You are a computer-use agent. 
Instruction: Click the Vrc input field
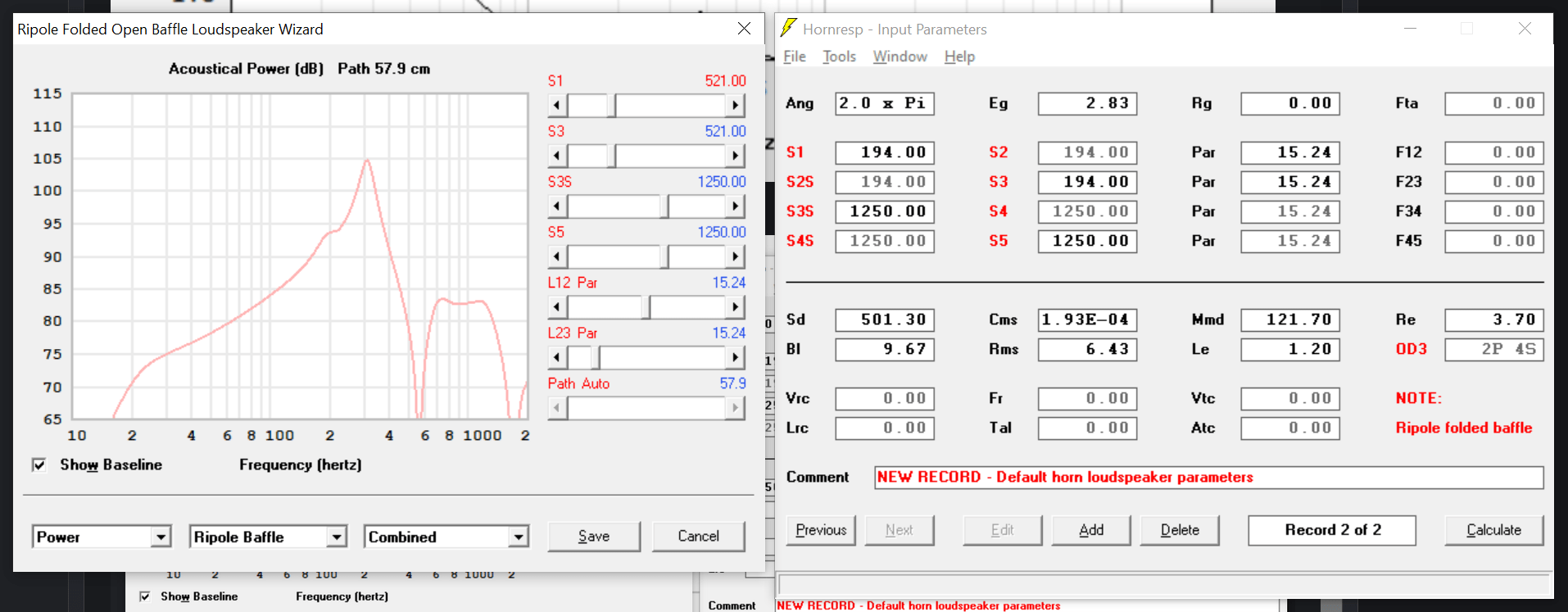click(885, 398)
